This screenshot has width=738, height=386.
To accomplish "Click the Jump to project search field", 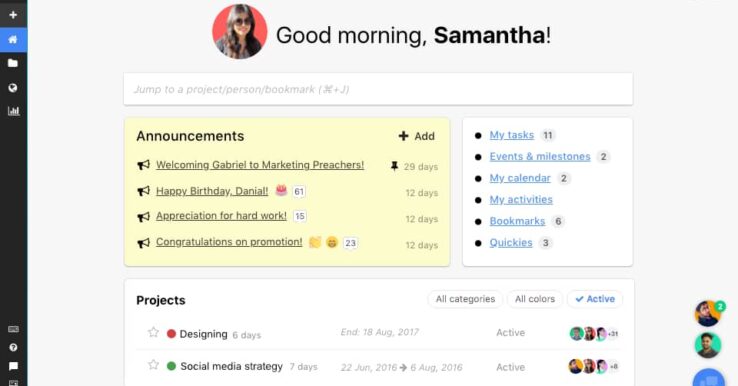I will [378, 89].
